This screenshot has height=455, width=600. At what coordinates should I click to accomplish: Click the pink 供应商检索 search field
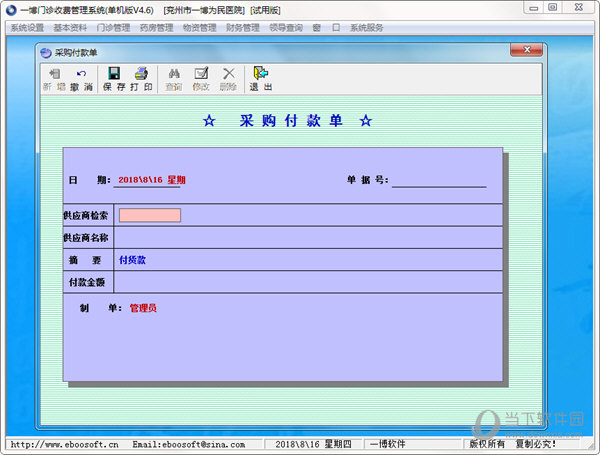coord(149,215)
